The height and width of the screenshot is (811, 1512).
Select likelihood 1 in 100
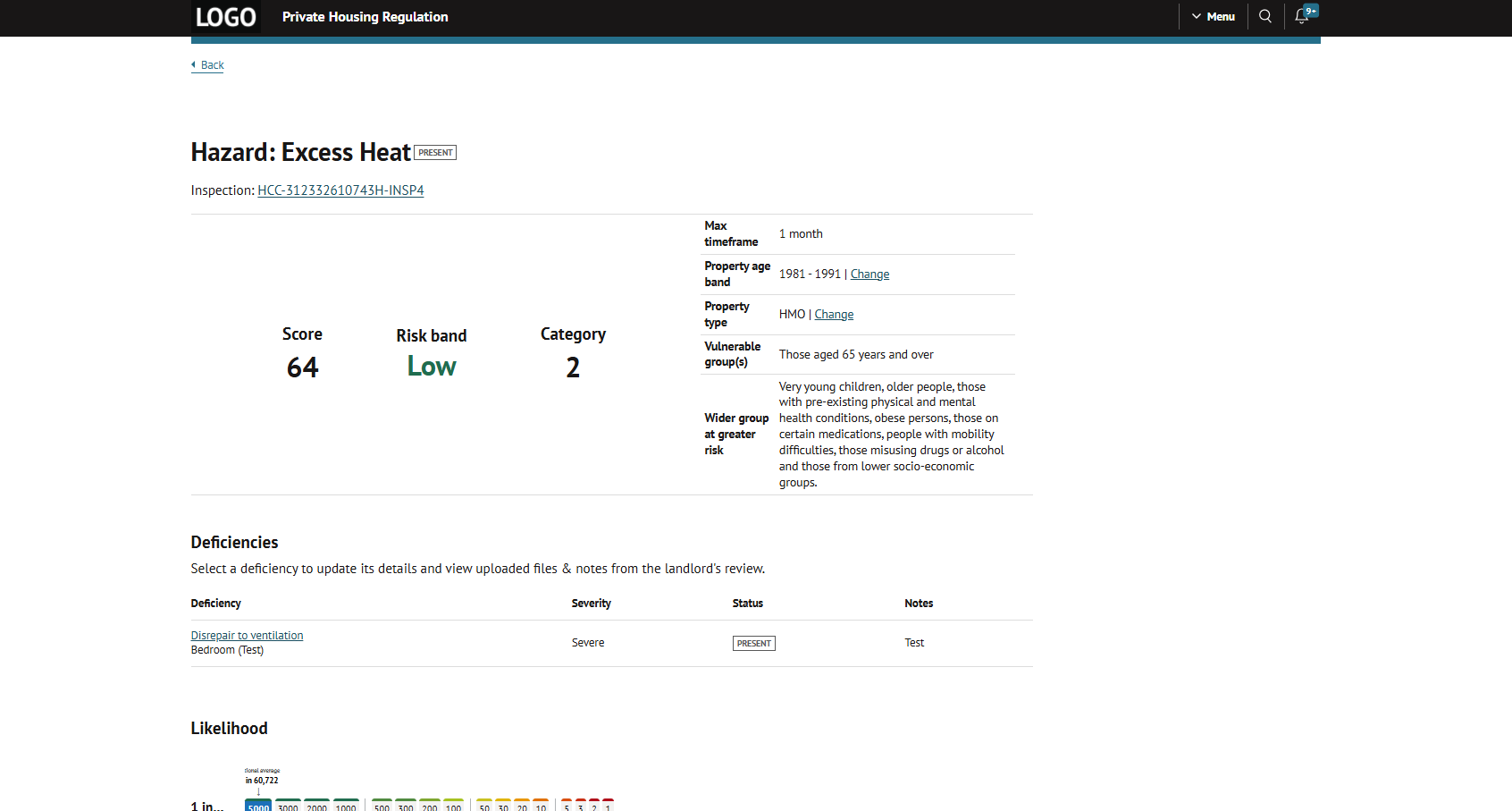point(453,806)
